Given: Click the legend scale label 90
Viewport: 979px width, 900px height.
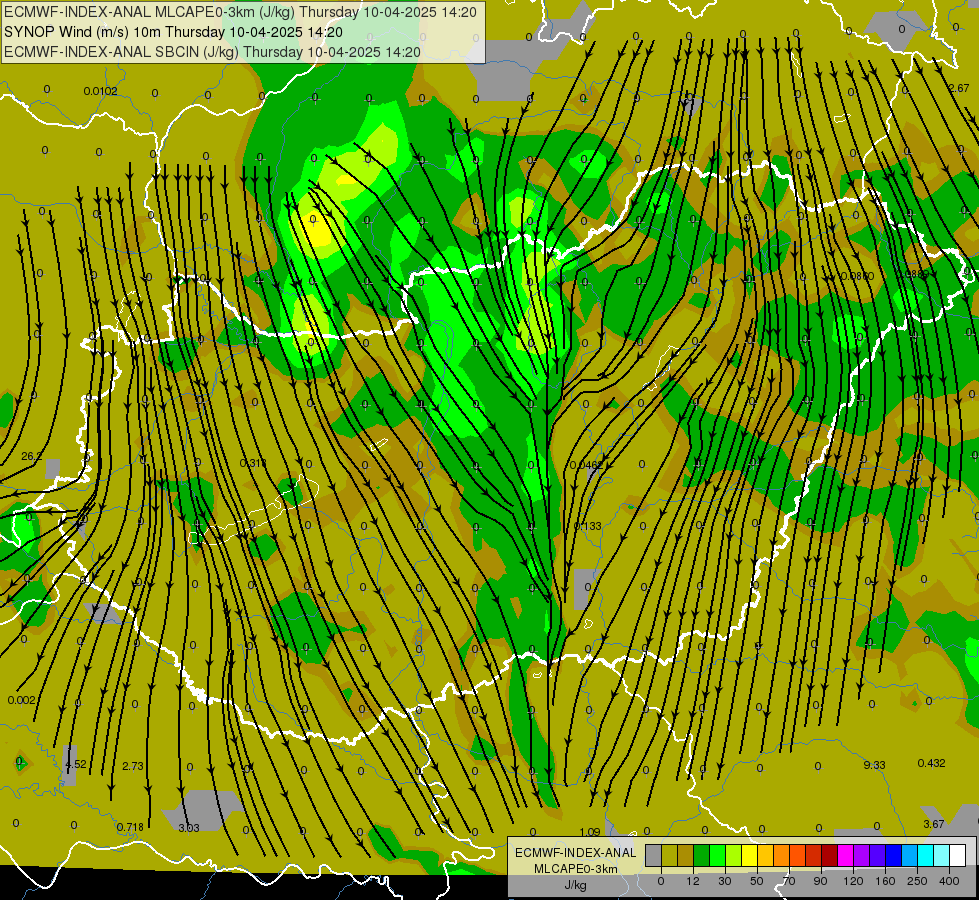Looking at the screenshot, I should [820, 881].
